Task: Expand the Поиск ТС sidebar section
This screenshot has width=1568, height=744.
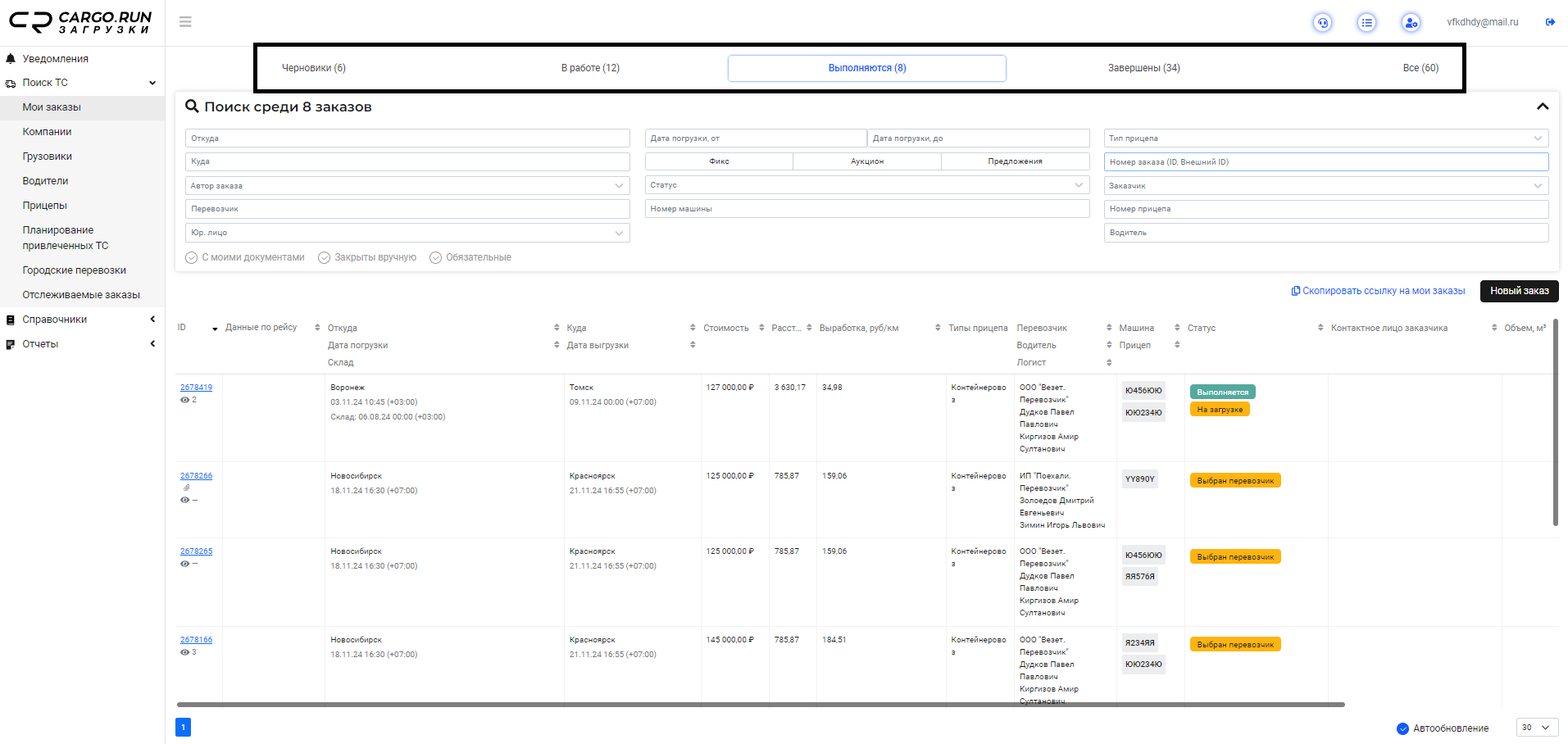Action: [x=82, y=83]
